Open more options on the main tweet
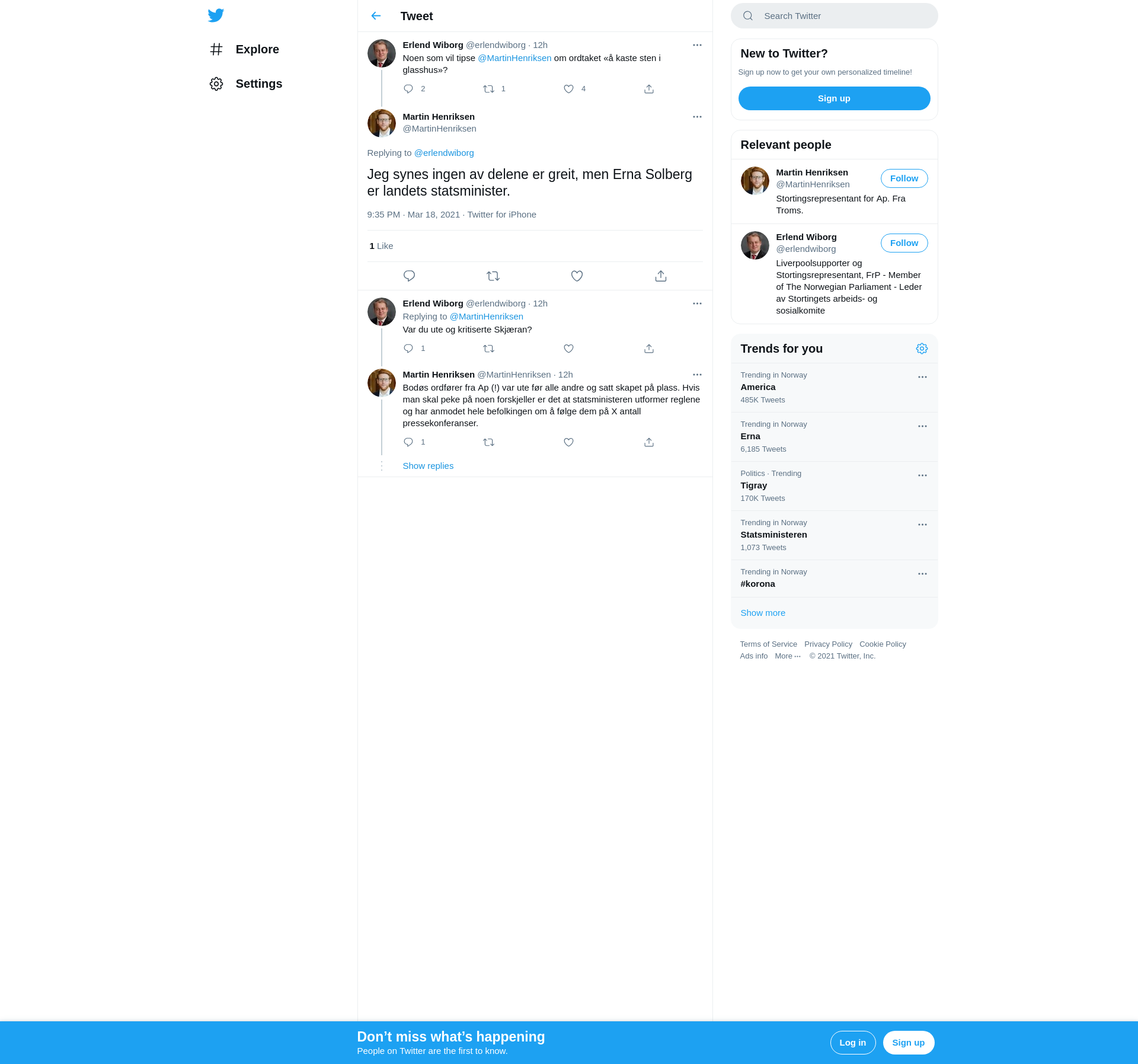This screenshot has height=1064, width=1138. 697,117
